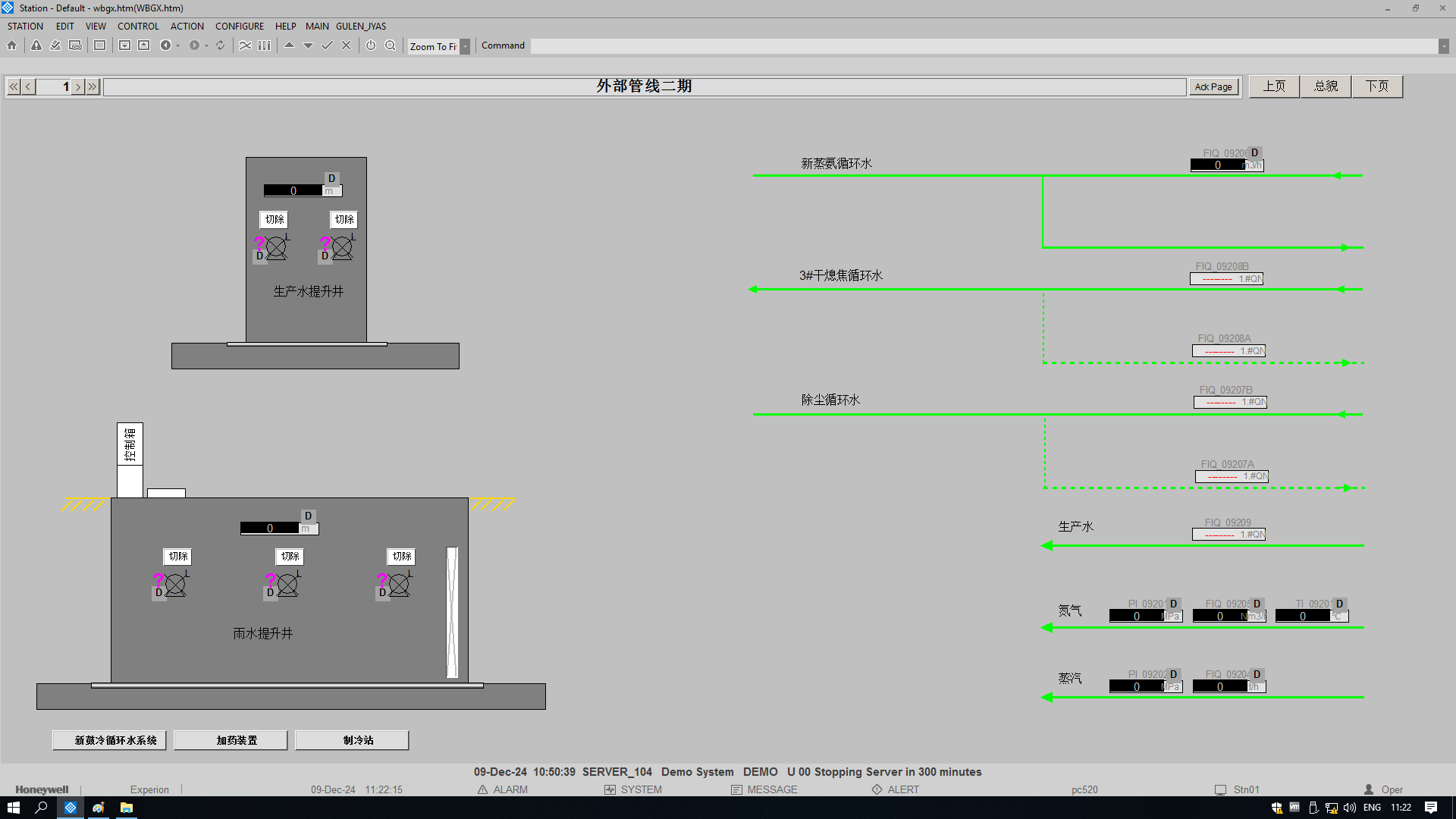Open the STATION menu
1456x819 pixels.
pyautogui.click(x=25, y=26)
